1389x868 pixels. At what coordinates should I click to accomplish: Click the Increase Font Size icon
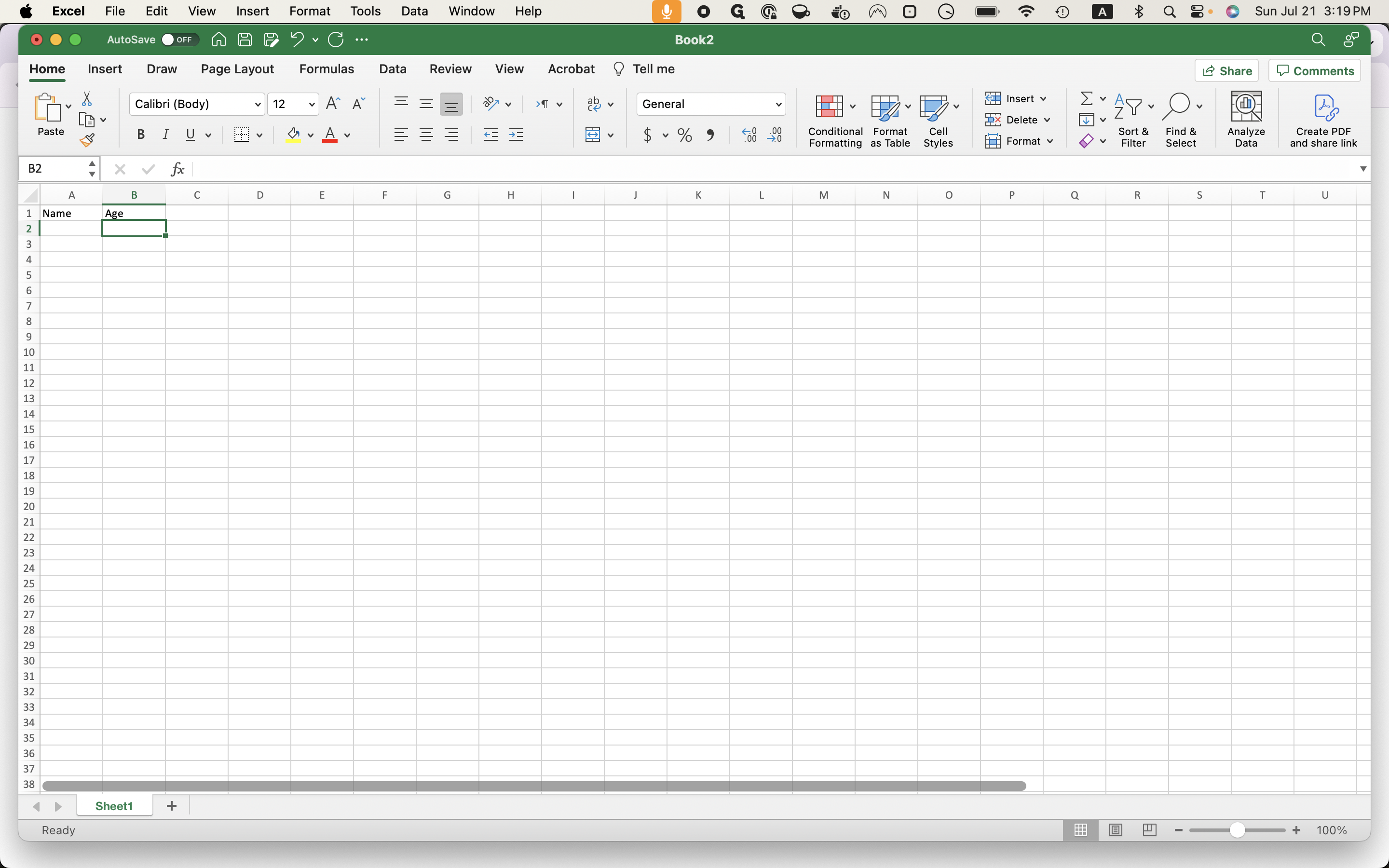[x=333, y=104]
